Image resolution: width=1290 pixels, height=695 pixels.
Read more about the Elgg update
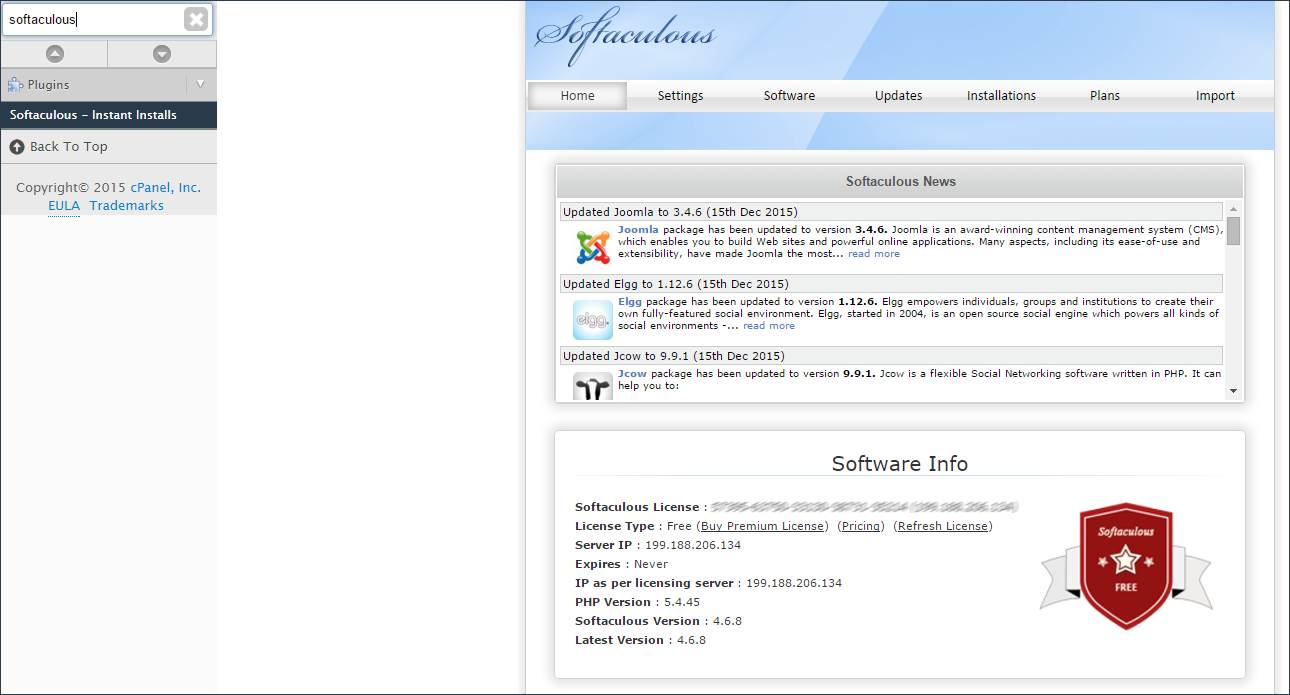click(x=769, y=326)
